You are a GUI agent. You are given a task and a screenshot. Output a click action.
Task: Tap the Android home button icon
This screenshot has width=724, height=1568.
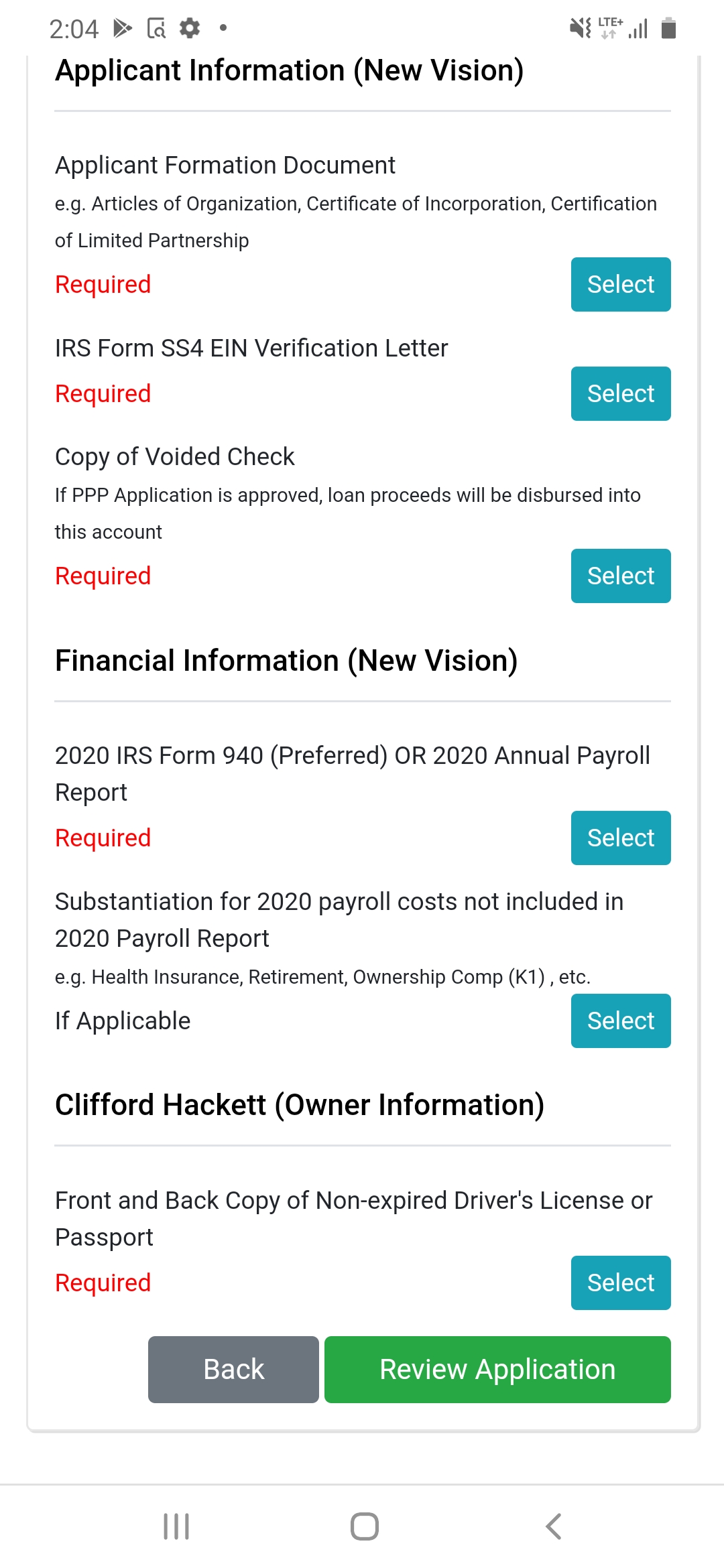pos(364,1526)
